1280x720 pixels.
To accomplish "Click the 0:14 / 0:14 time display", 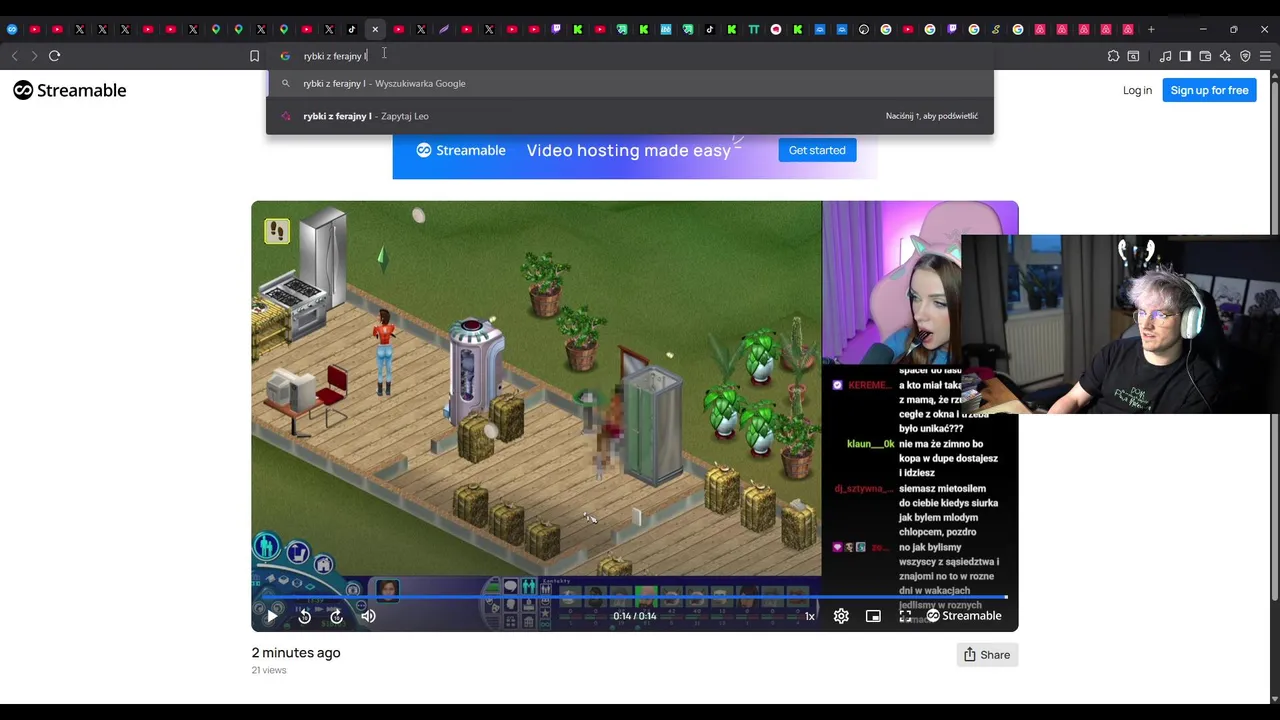I will 635,616.
